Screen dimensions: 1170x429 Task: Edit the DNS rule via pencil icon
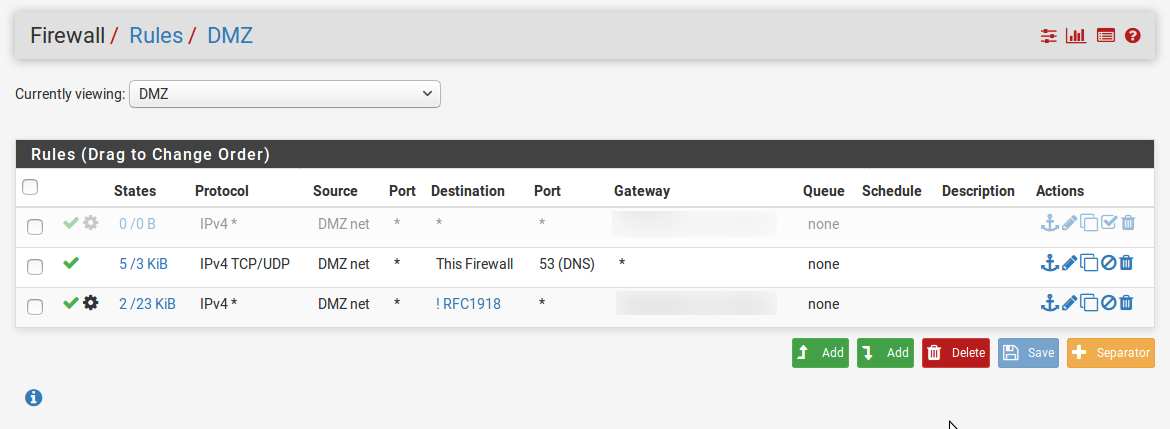pyautogui.click(x=1069, y=263)
